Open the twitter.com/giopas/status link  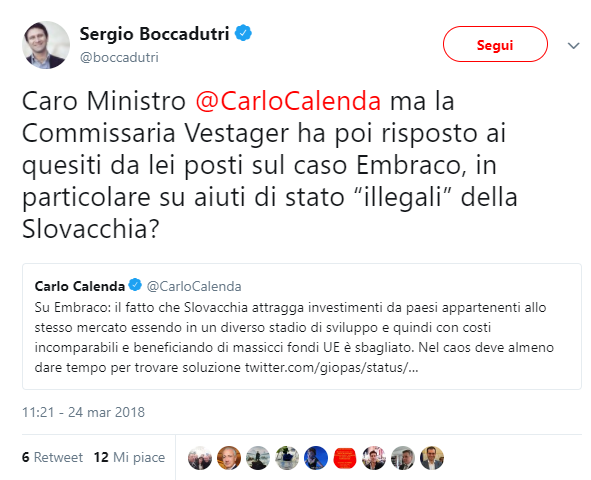coord(331,367)
